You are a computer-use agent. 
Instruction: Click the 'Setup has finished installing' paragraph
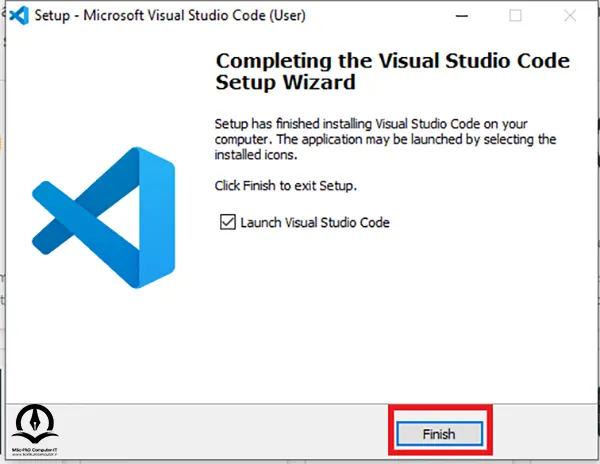385,139
